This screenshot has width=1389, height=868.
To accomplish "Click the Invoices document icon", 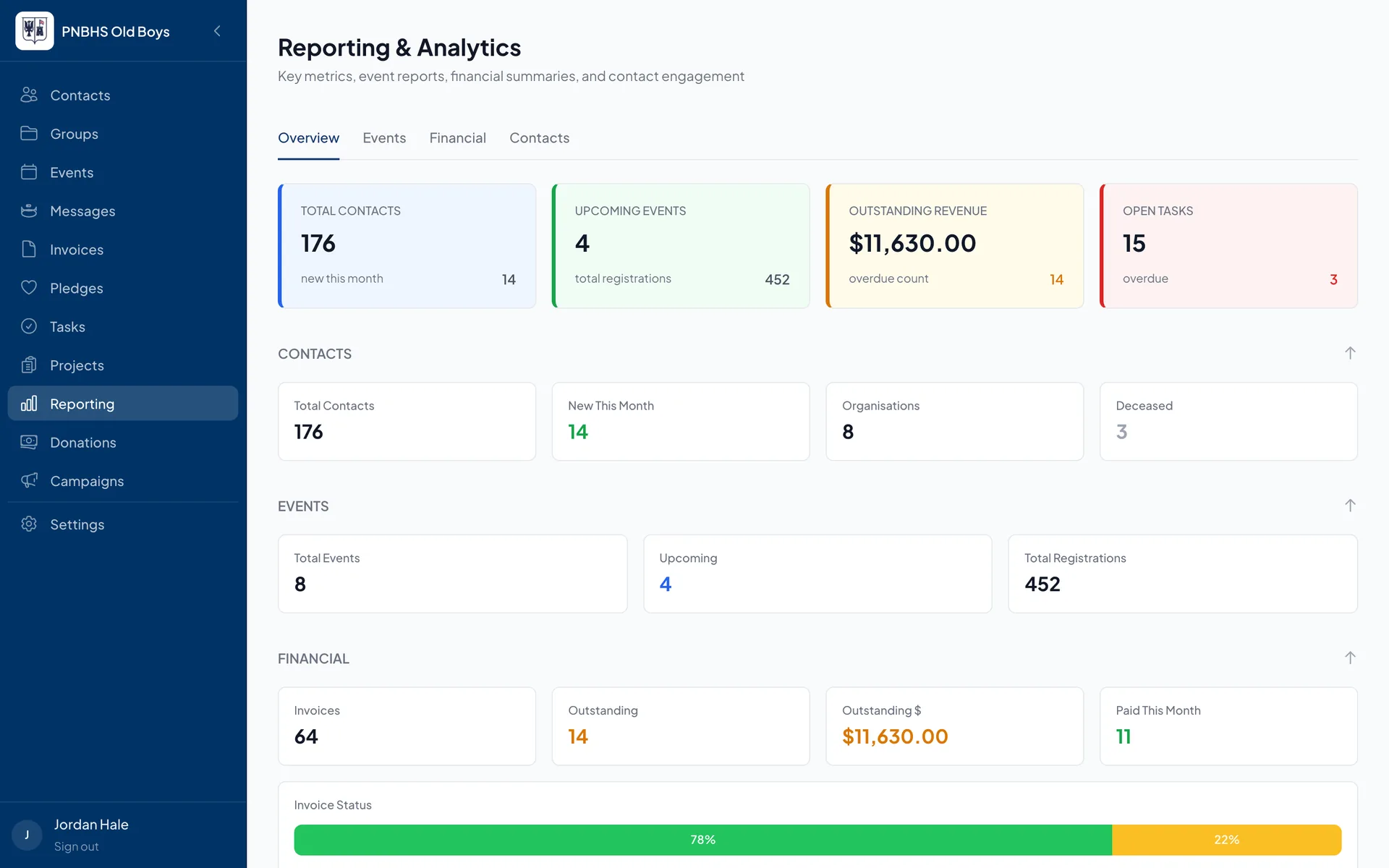I will (29, 249).
